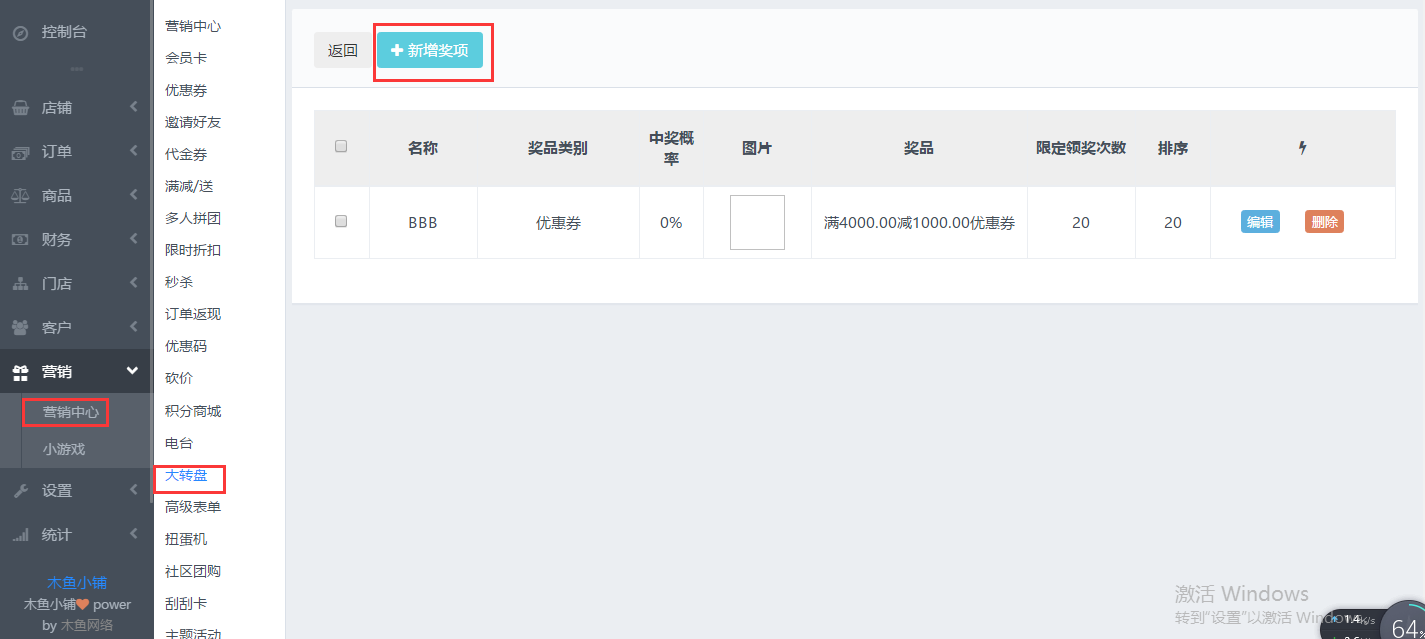
Task: Collapse the 营销 menu chevron
Action: click(132, 371)
